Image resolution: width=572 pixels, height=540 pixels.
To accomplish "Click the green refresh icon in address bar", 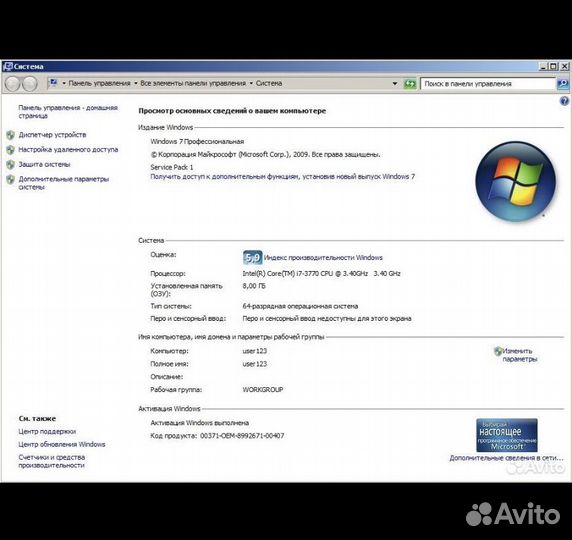I will click(410, 84).
